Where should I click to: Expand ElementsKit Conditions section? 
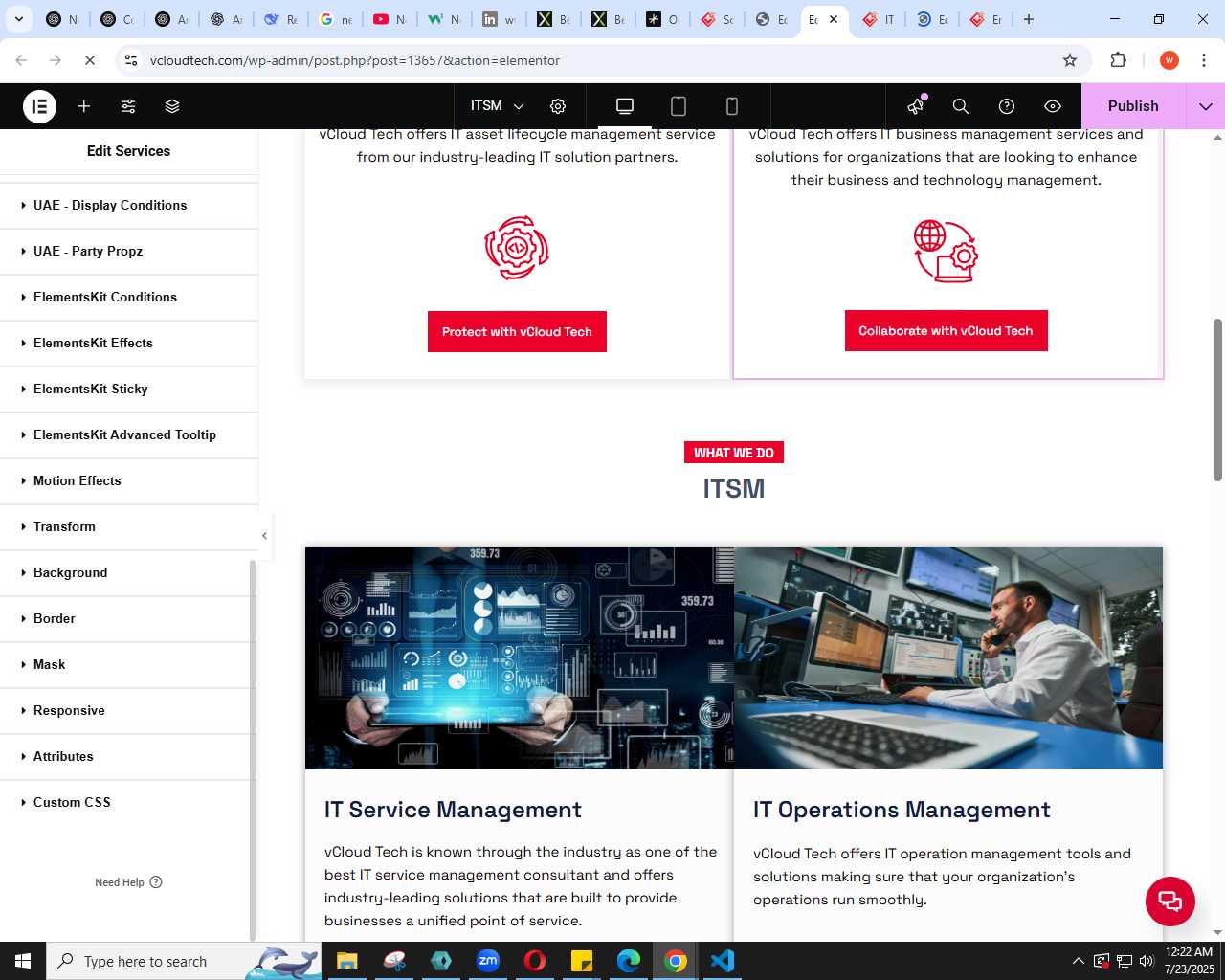point(128,297)
